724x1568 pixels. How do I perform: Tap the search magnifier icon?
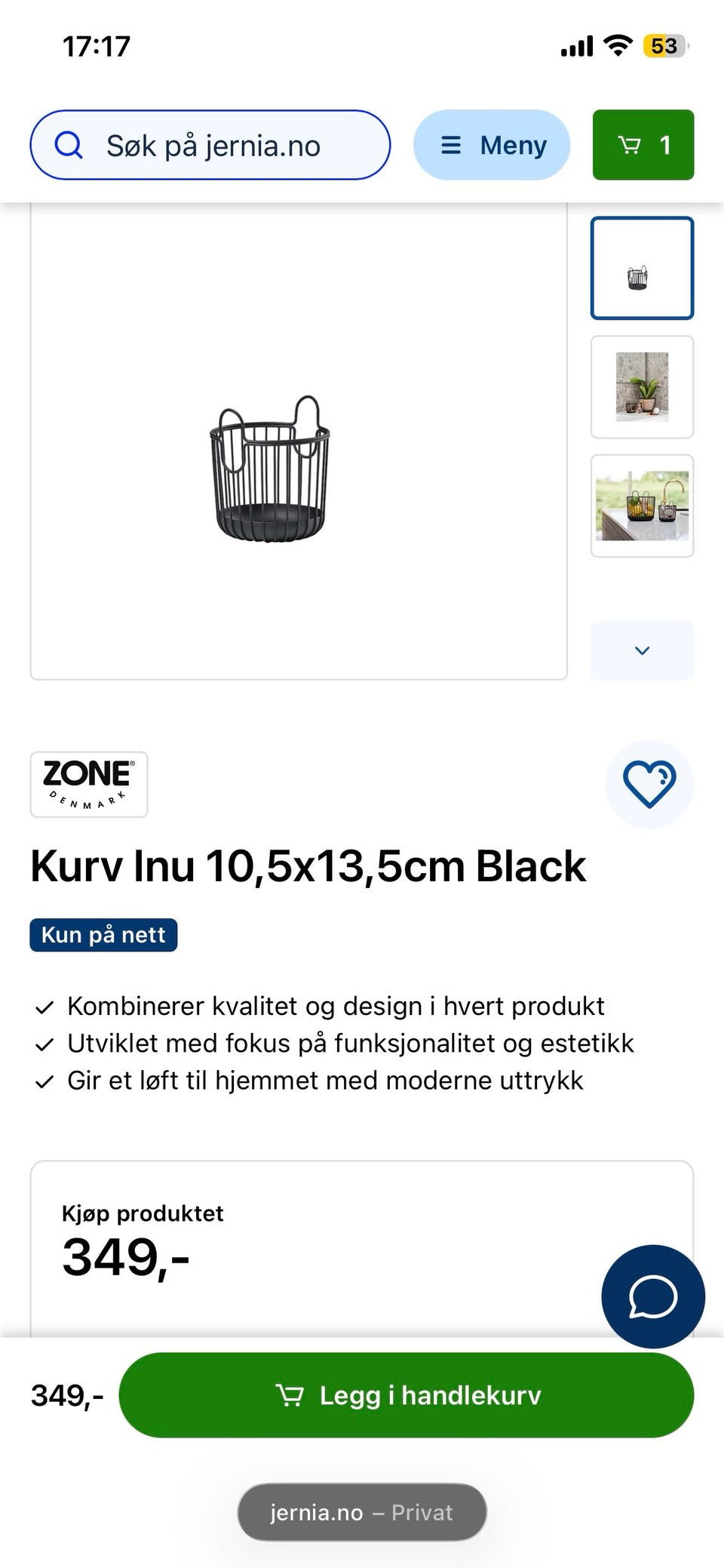pos(69,145)
